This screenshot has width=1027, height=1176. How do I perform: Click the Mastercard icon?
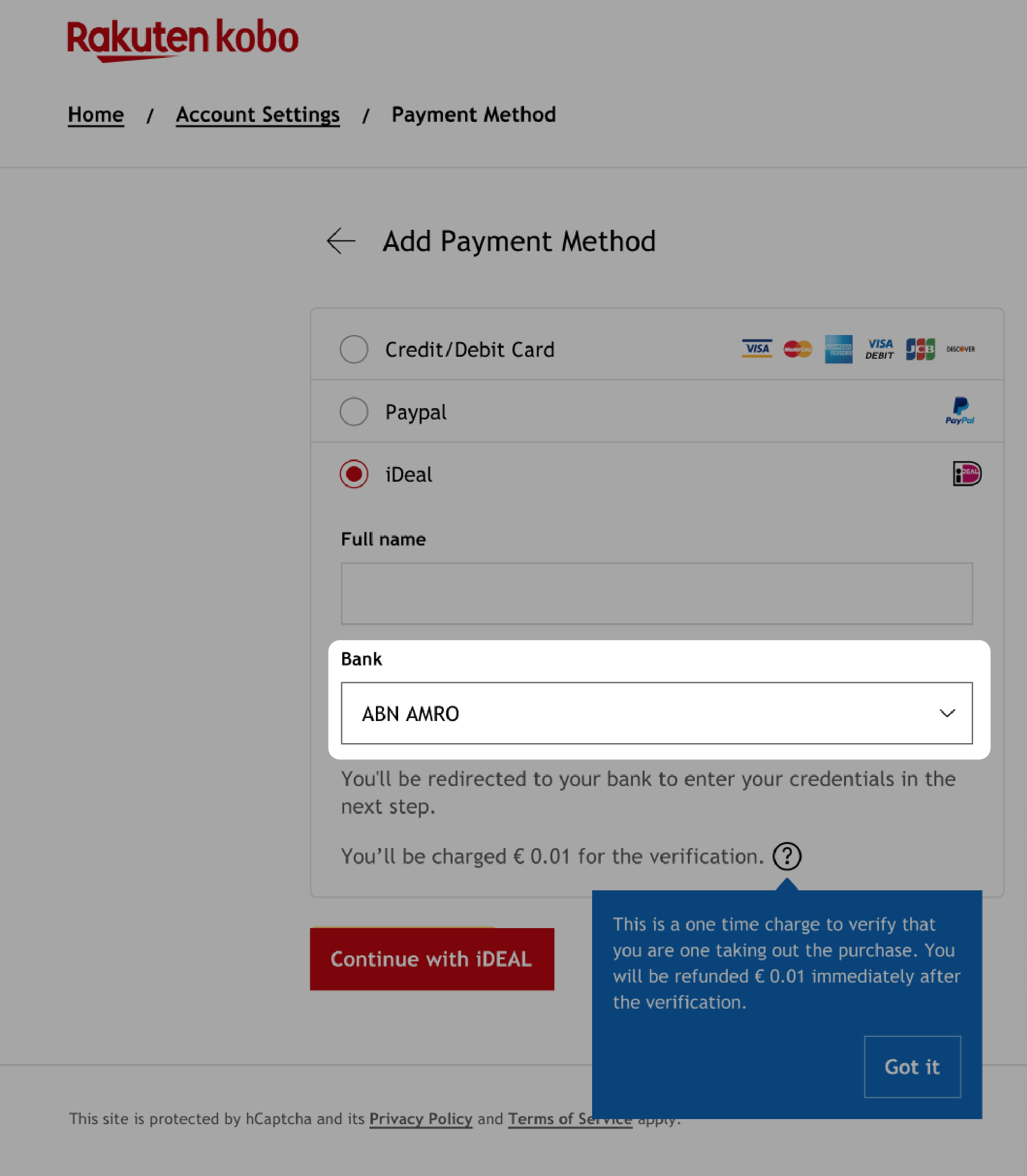click(797, 349)
